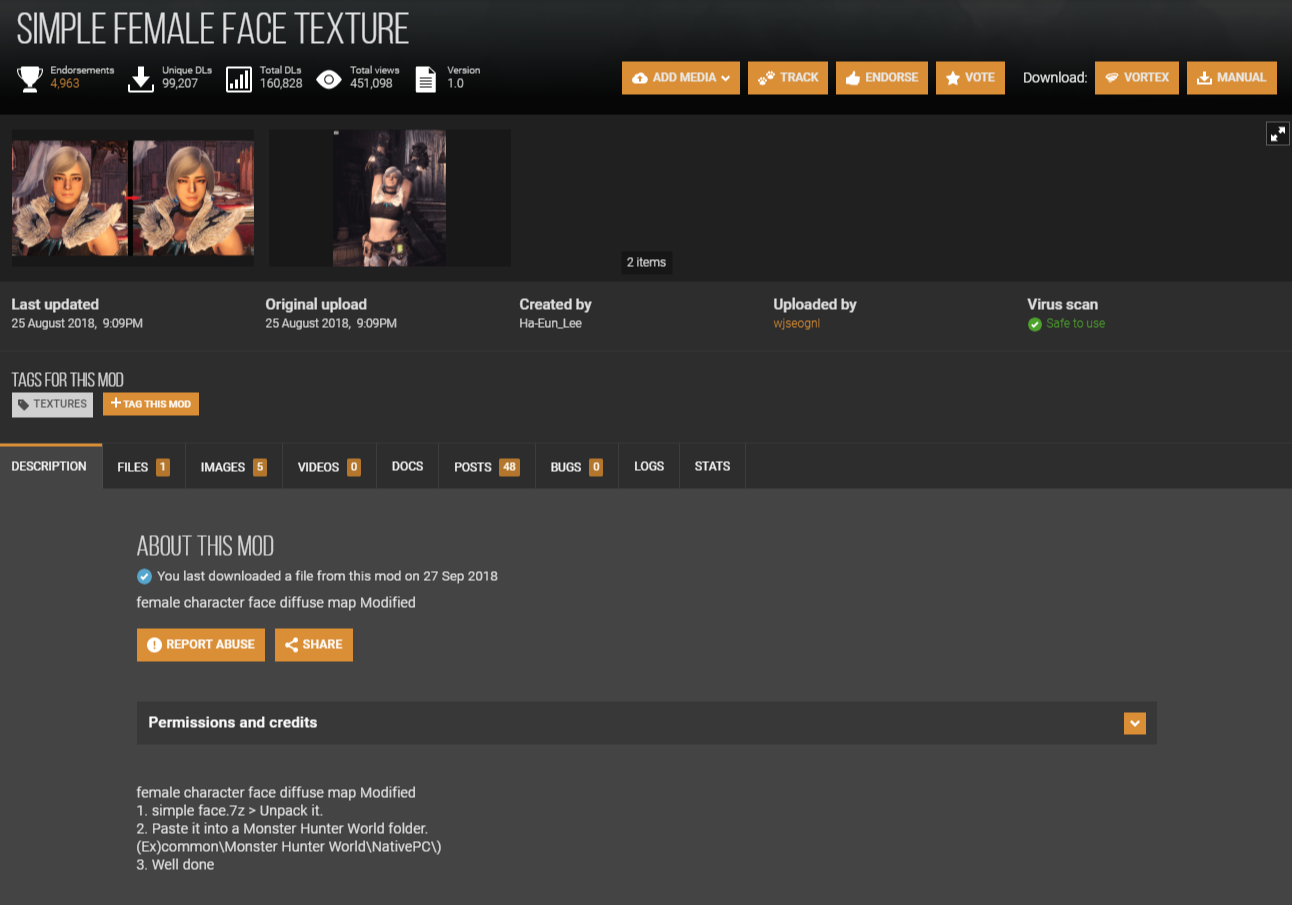This screenshot has height=905, width=1292.
Task: Open the Posts tab
Action: [487, 467]
